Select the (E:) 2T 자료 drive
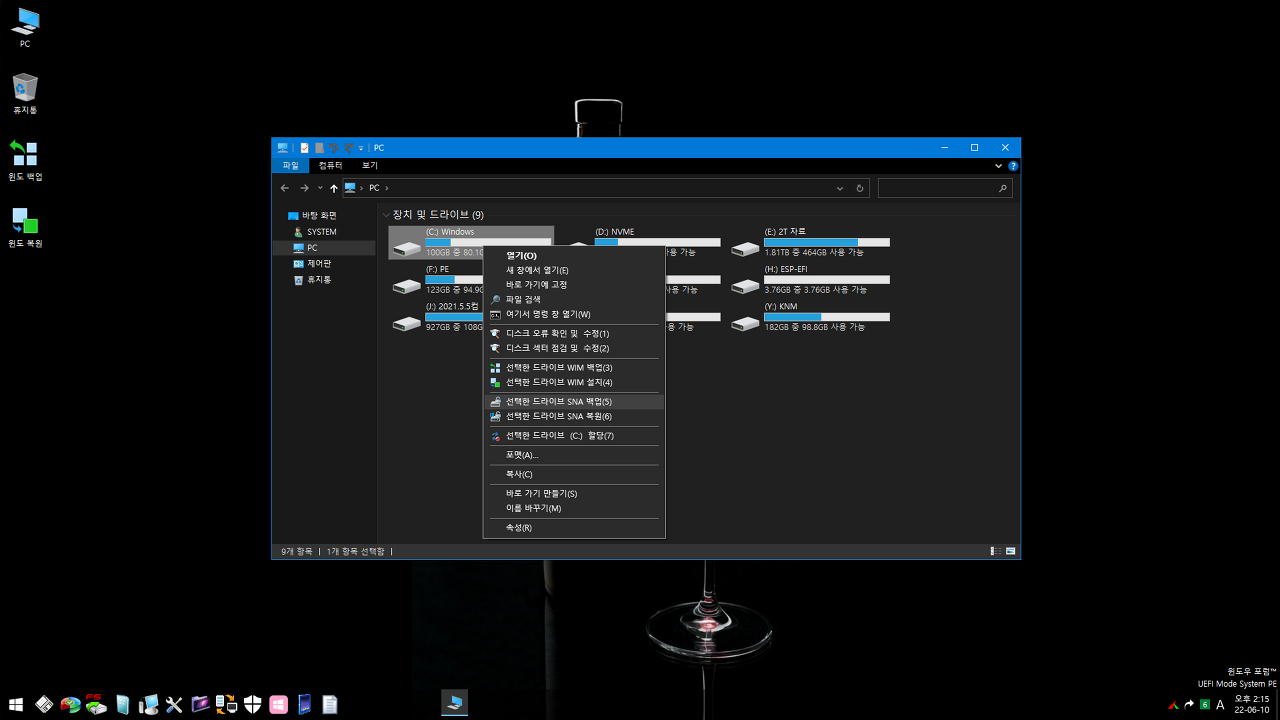 [810, 242]
